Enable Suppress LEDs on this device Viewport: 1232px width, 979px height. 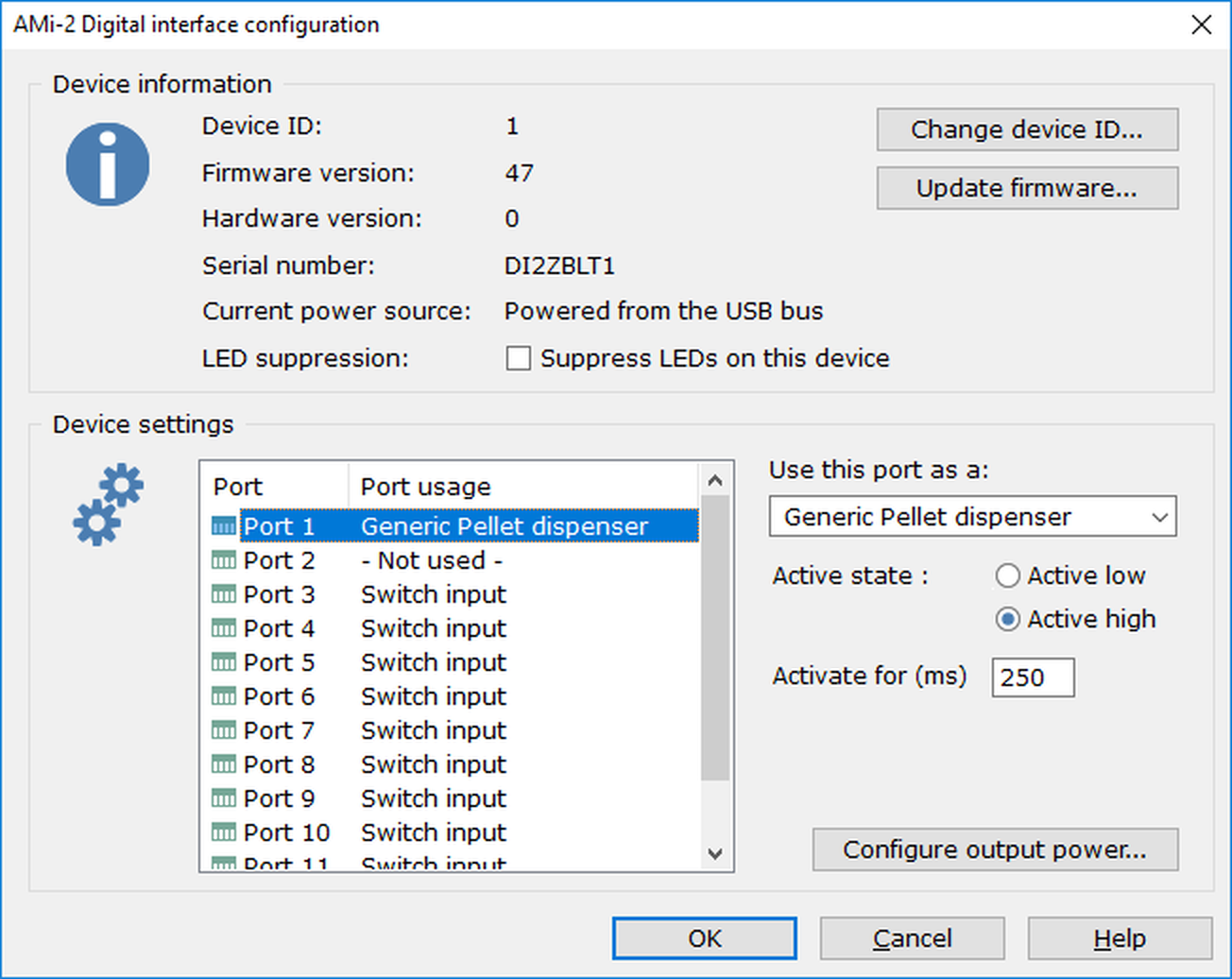519,359
